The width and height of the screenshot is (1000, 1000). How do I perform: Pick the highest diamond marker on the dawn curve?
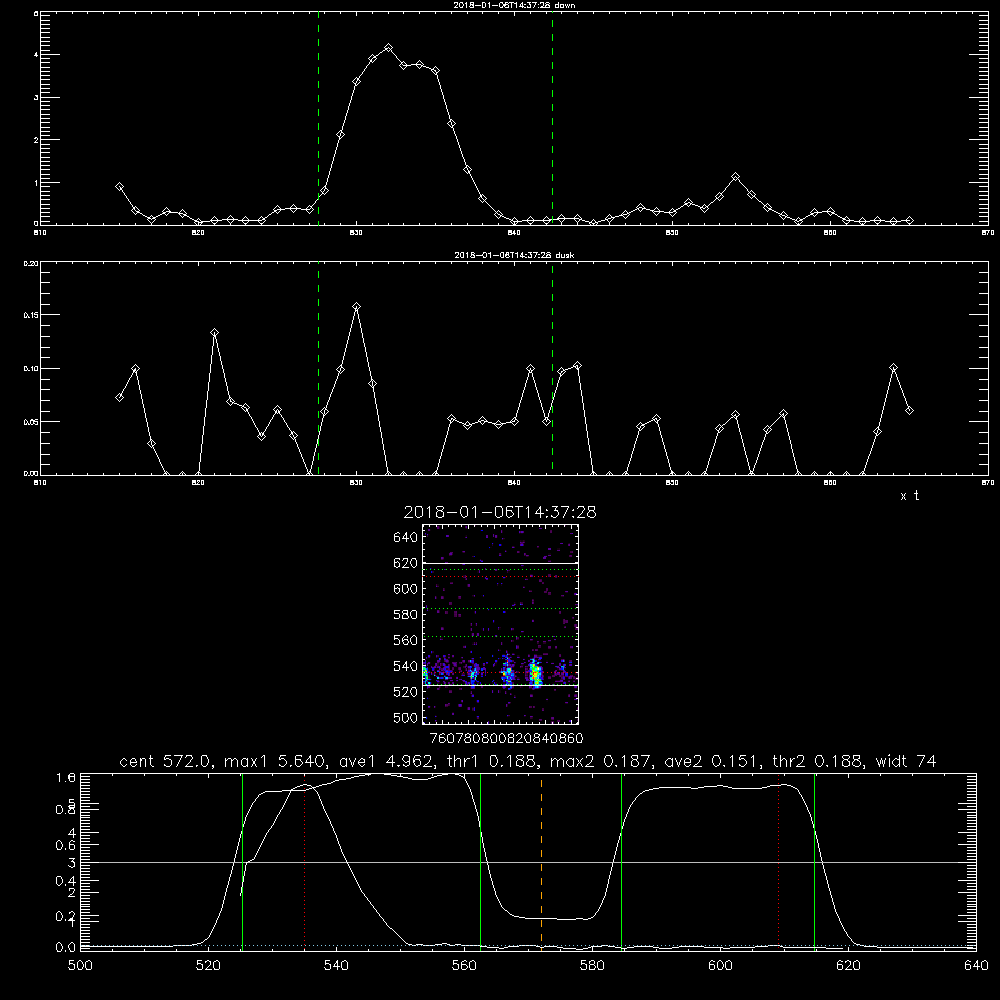388,48
